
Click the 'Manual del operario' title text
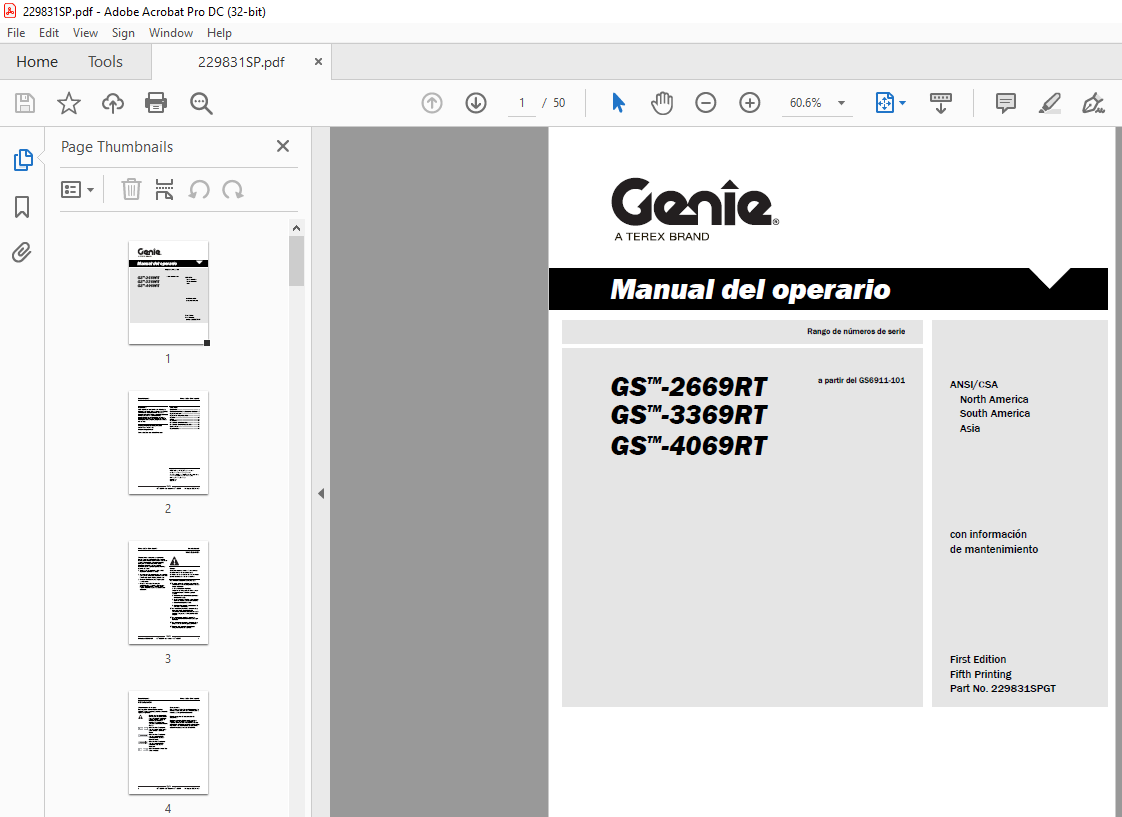[750, 290]
